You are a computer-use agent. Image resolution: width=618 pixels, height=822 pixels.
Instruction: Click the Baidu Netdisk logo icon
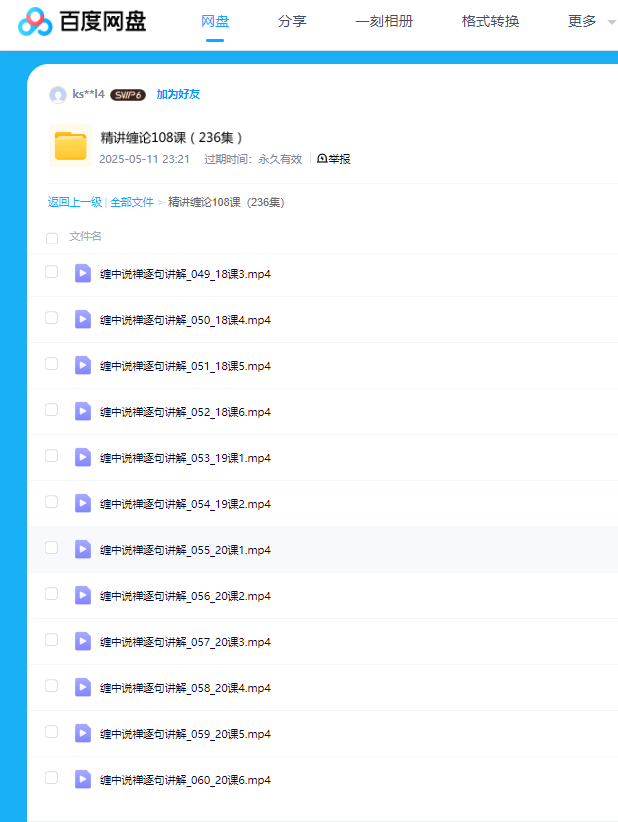(x=35, y=21)
